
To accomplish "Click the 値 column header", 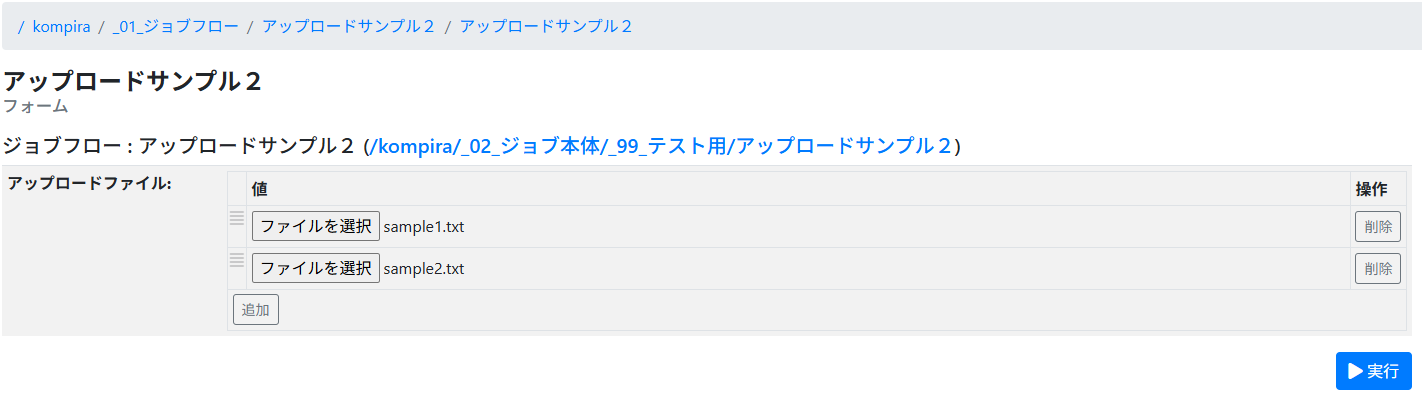I will [x=260, y=188].
